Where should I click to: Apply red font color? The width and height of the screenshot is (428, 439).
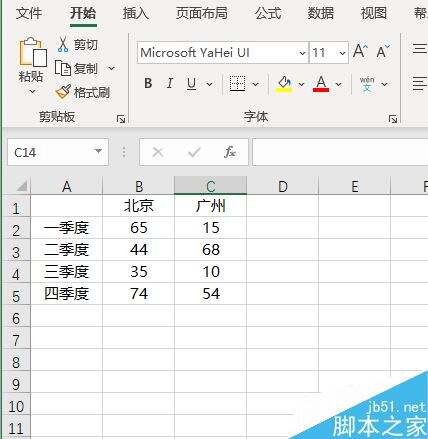click(x=321, y=83)
